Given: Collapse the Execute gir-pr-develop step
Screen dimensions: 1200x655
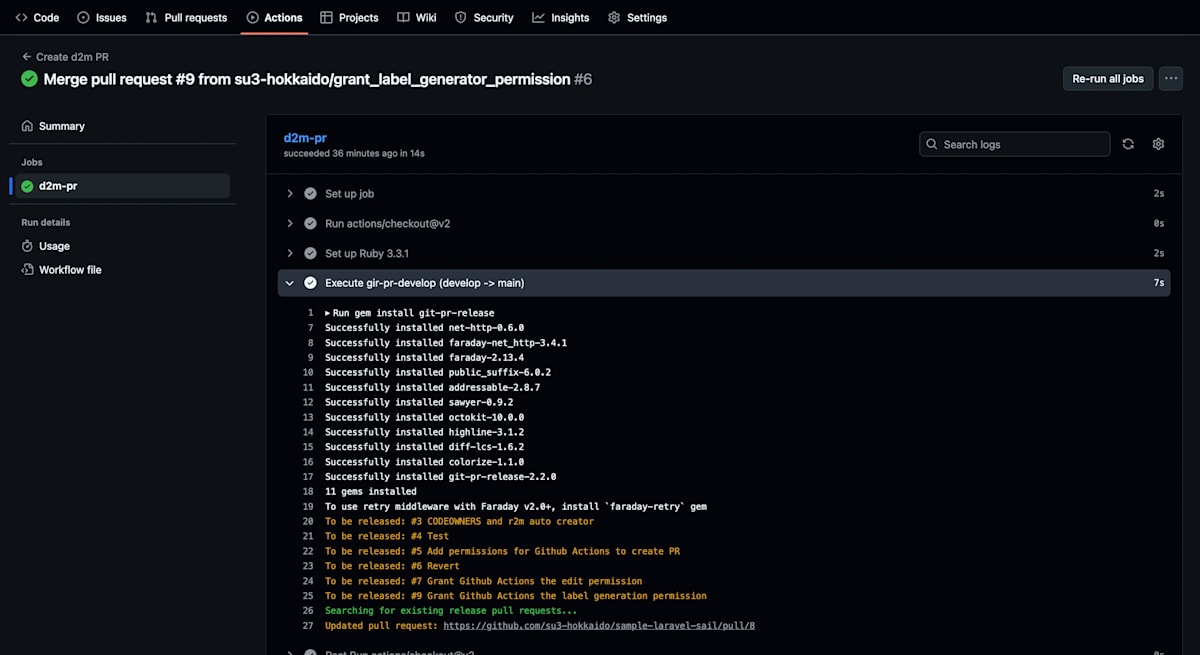Looking at the screenshot, I should (723, 283).
